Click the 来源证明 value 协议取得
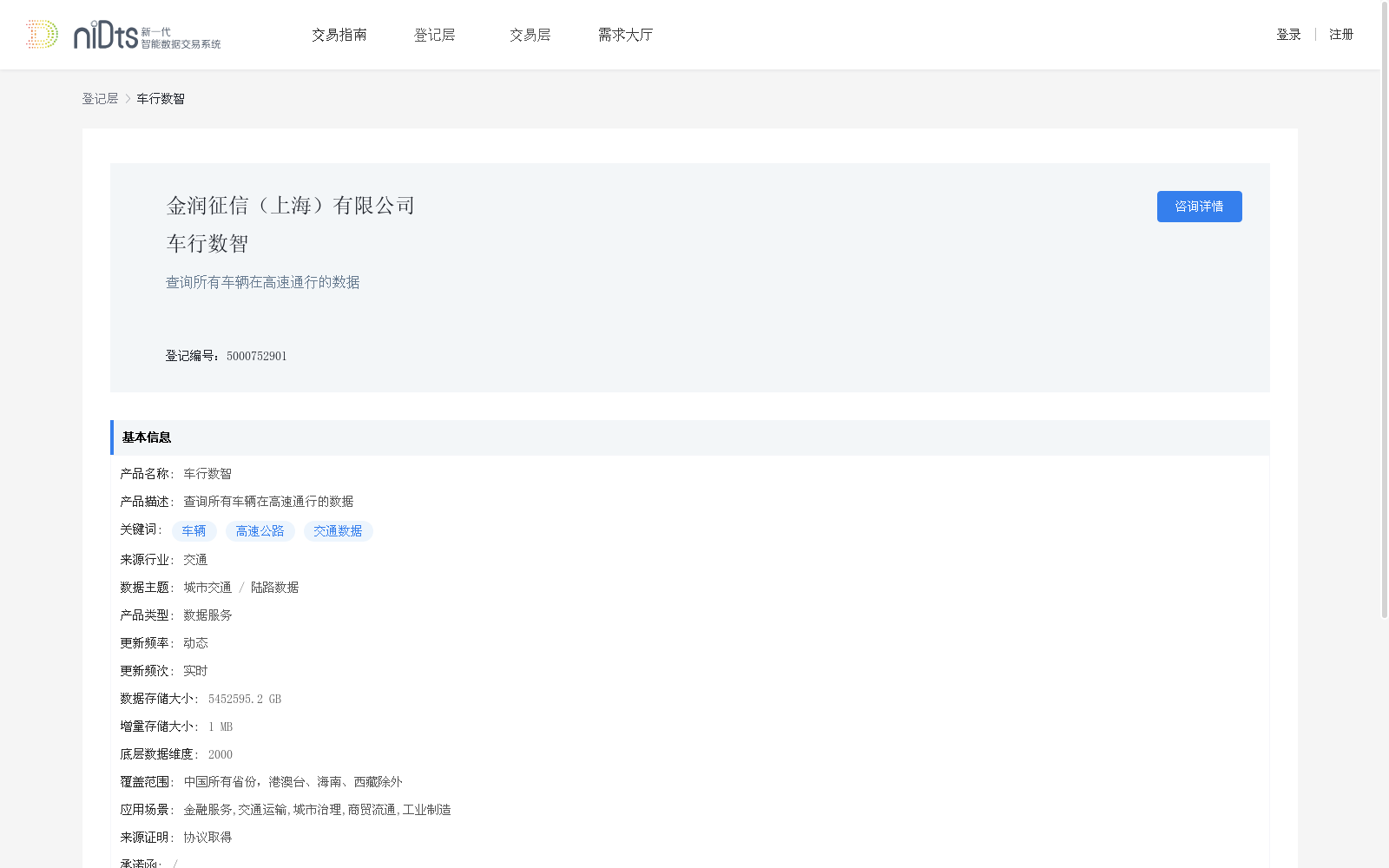1389x868 pixels. pos(207,838)
